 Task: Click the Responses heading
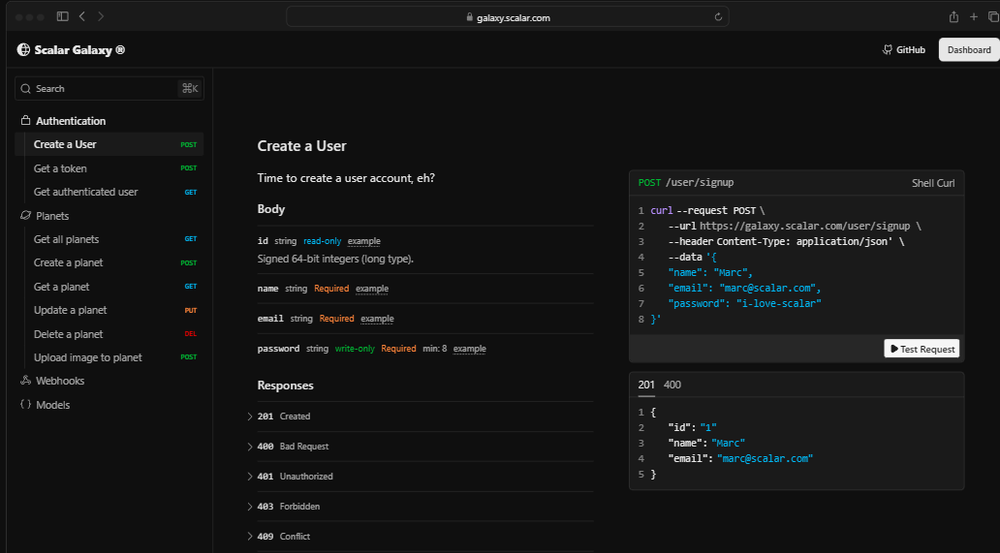click(x=285, y=385)
